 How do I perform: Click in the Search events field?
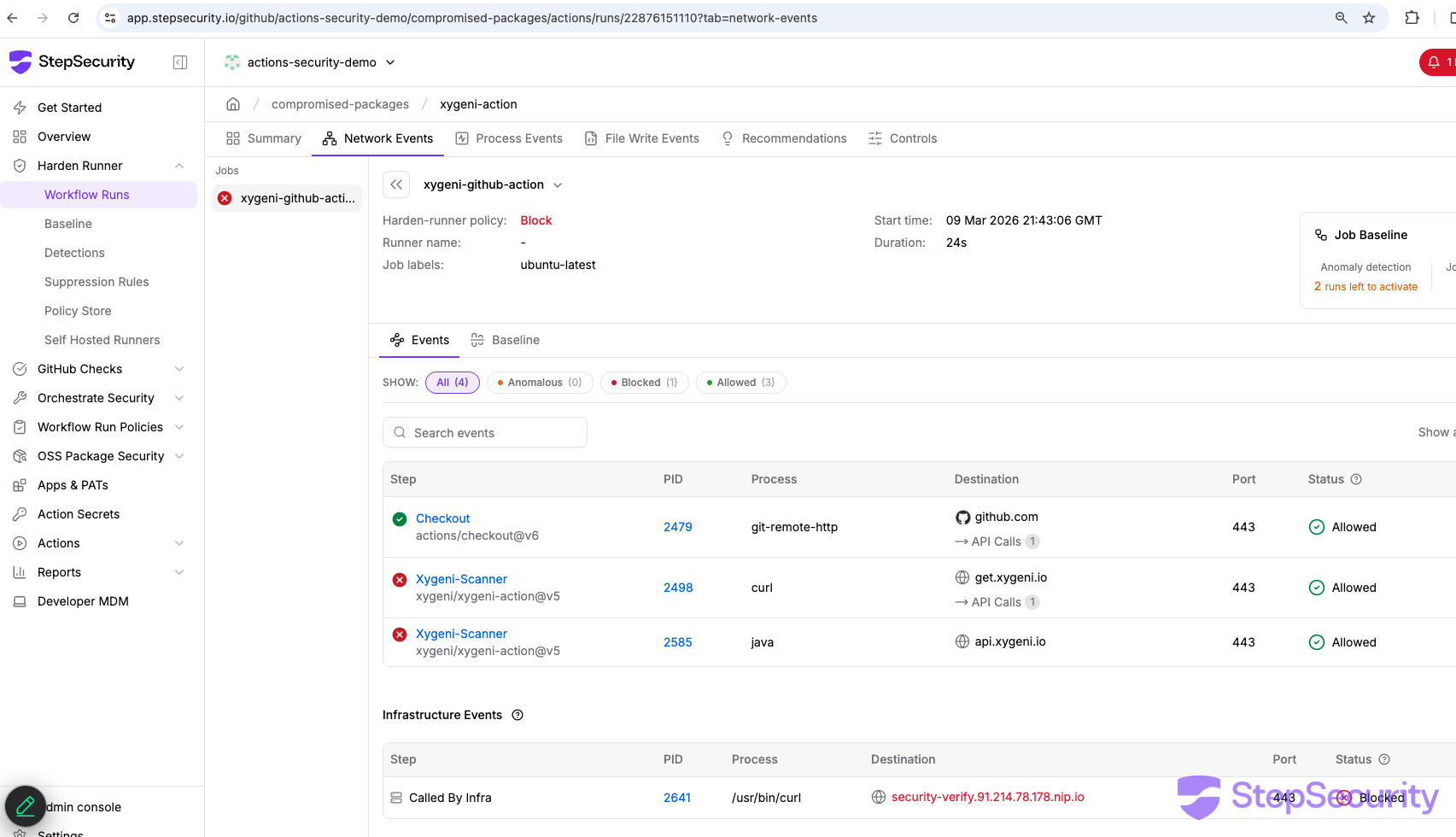pyautogui.click(x=485, y=433)
